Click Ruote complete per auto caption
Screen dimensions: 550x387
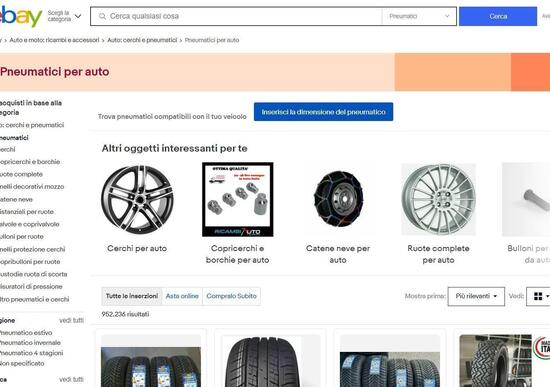click(438, 254)
